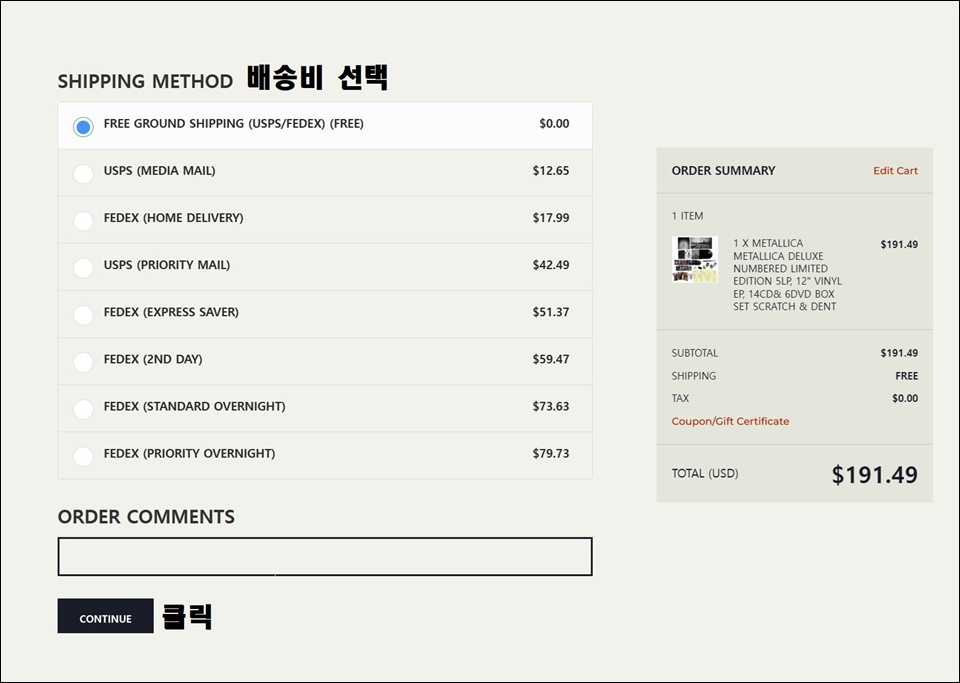This screenshot has height=683, width=960.
Task: Click the $73.63 Standard Overnight price
Action: pyautogui.click(x=551, y=406)
